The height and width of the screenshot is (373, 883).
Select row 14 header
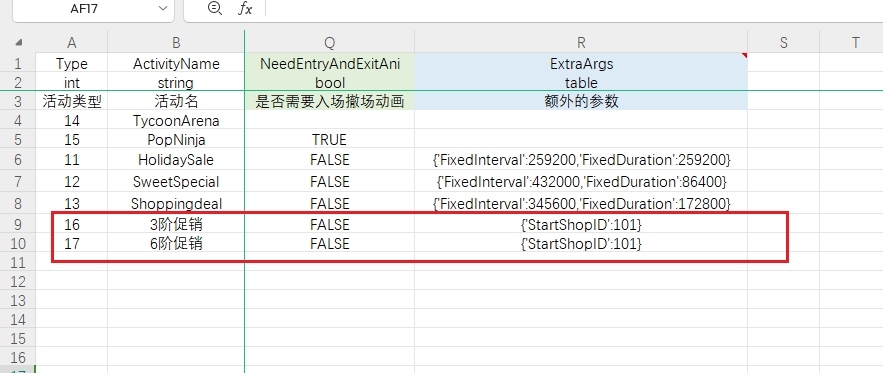(x=18, y=319)
